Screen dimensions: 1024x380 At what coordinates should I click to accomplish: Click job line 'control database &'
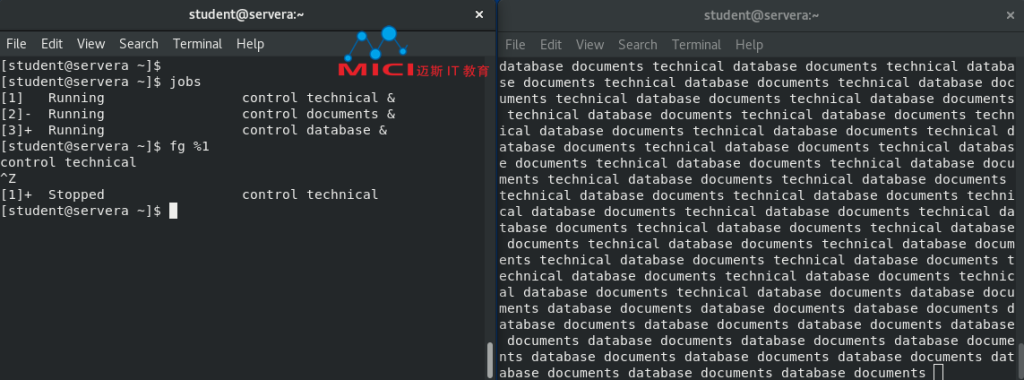(315, 130)
